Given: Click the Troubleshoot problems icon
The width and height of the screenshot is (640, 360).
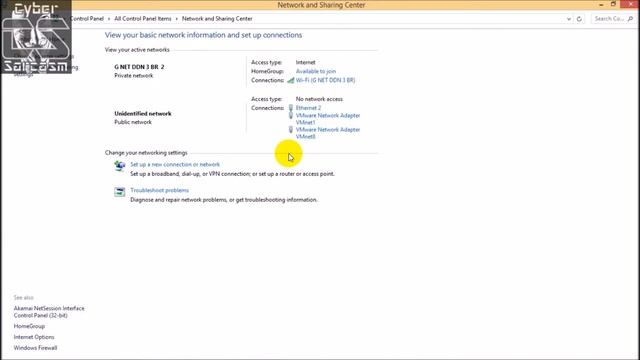Looking at the screenshot, I should (120, 192).
